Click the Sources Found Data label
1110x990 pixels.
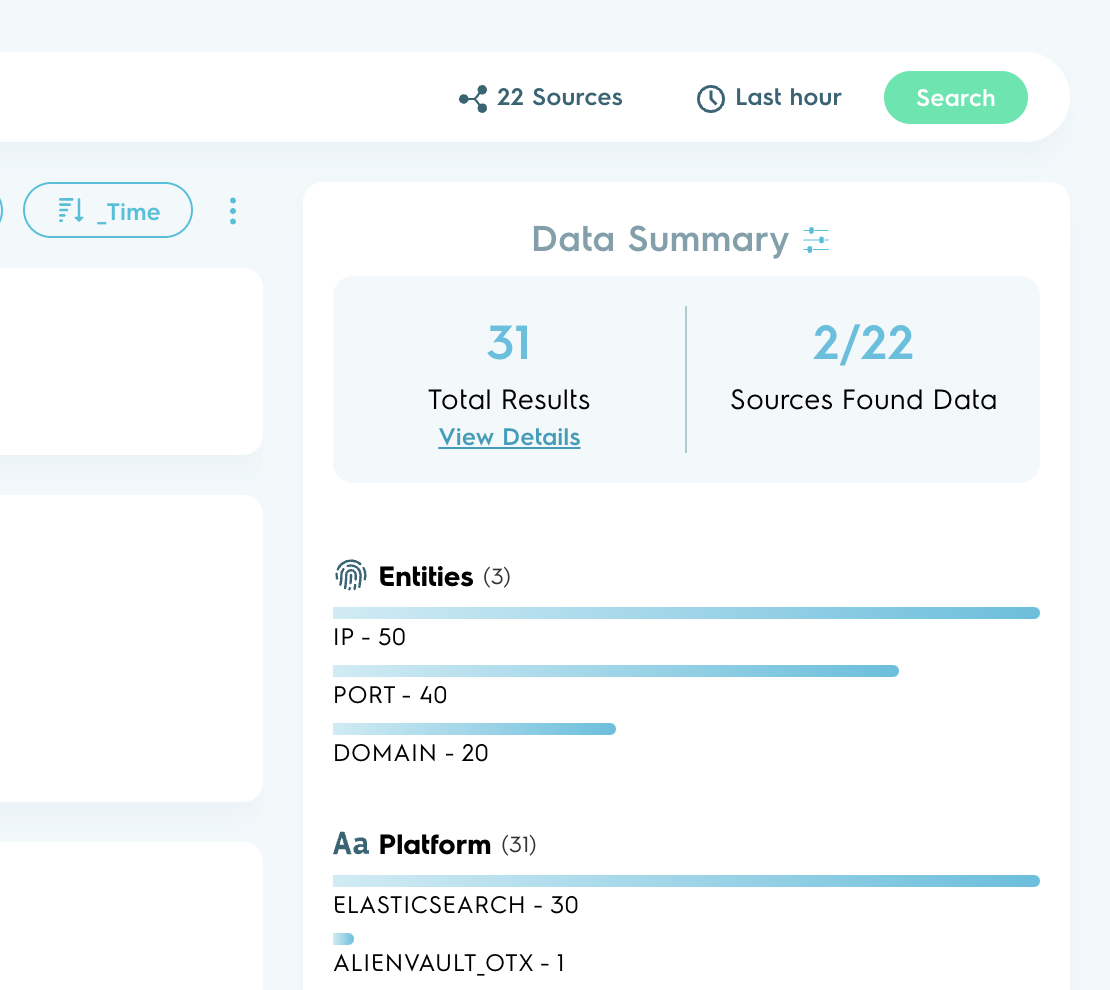pyautogui.click(x=864, y=400)
